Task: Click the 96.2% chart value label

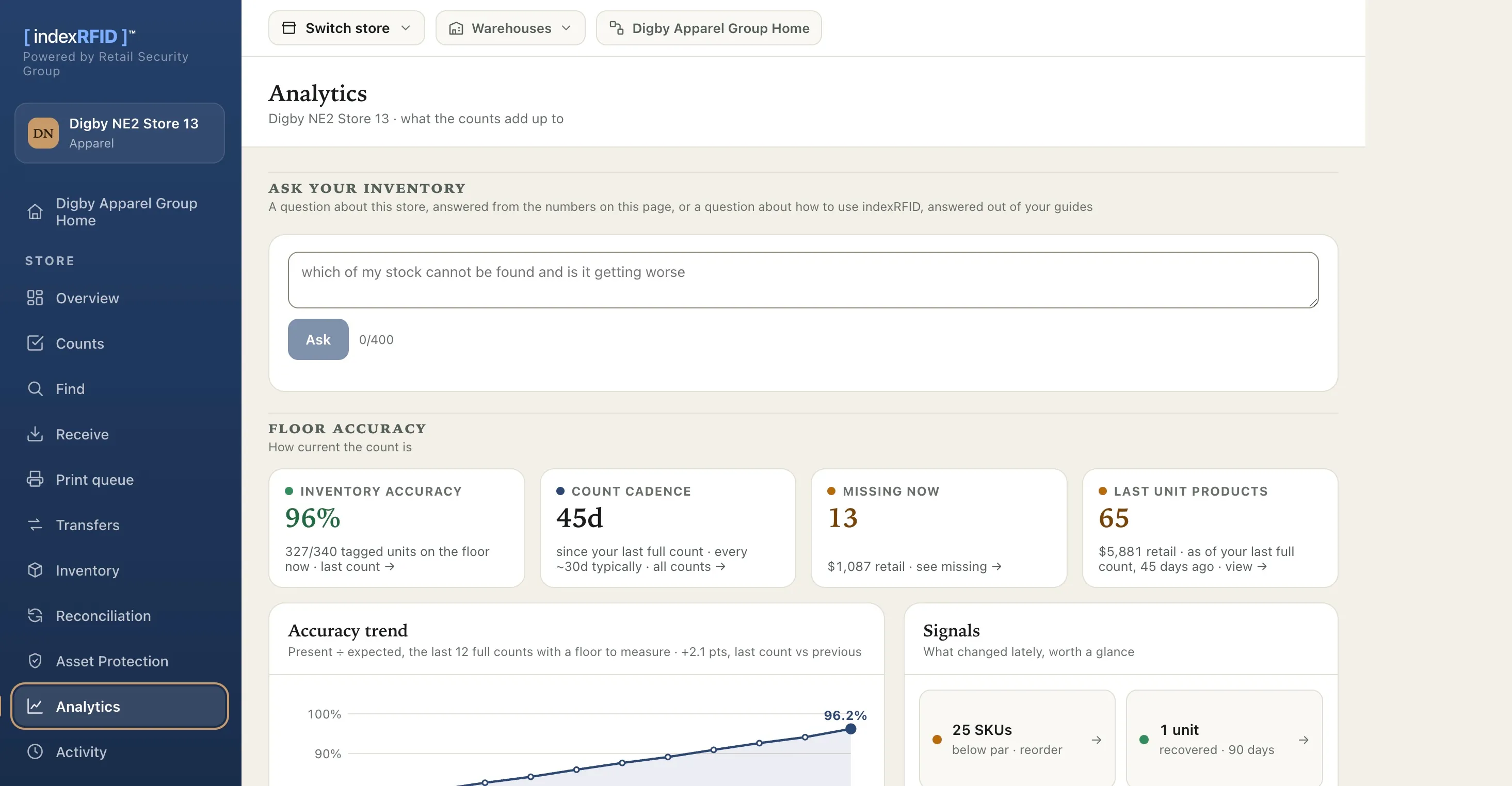Action: pos(845,715)
